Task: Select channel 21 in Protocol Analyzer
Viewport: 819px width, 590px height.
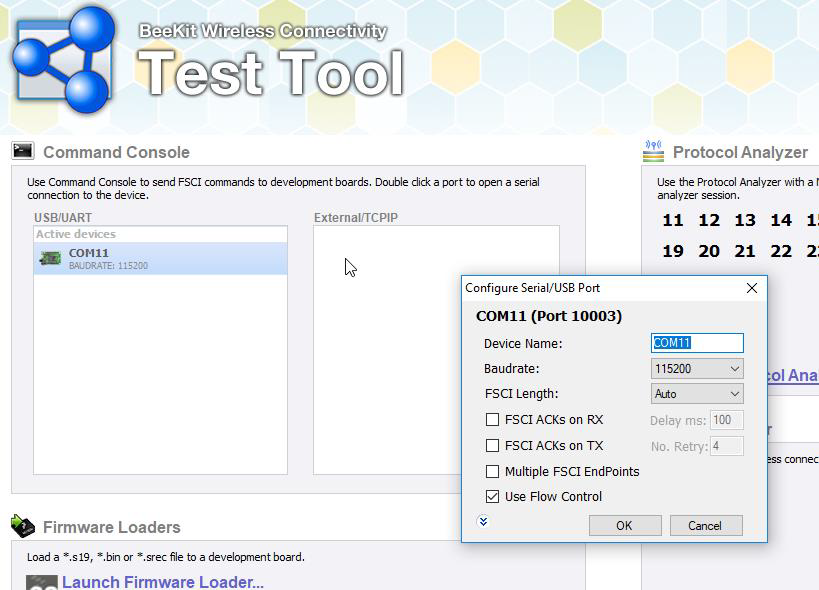Action: point(745,251)
